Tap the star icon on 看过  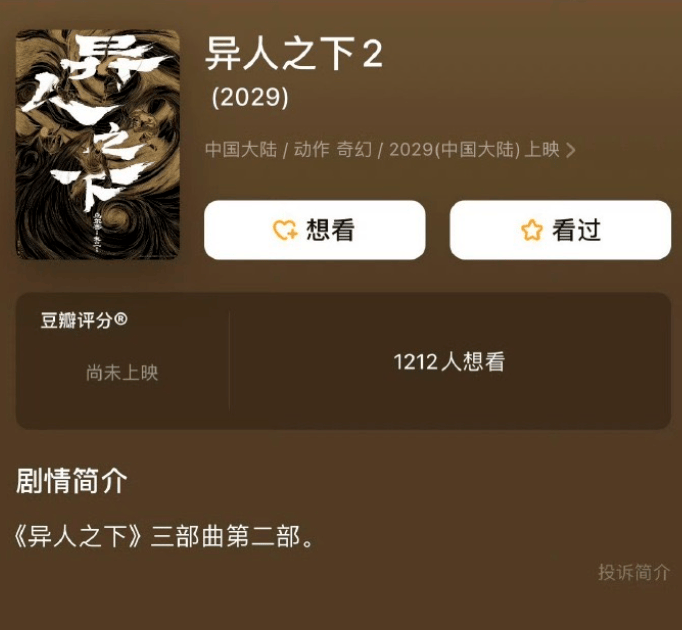(x=532, y=230)
